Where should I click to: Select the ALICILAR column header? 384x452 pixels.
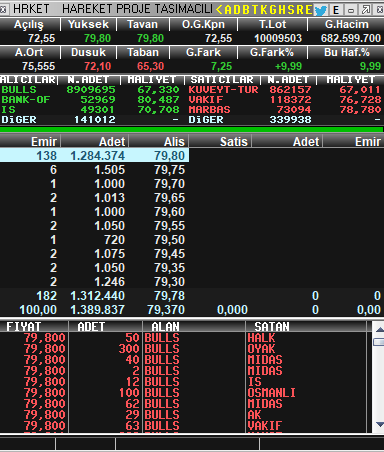28,80
